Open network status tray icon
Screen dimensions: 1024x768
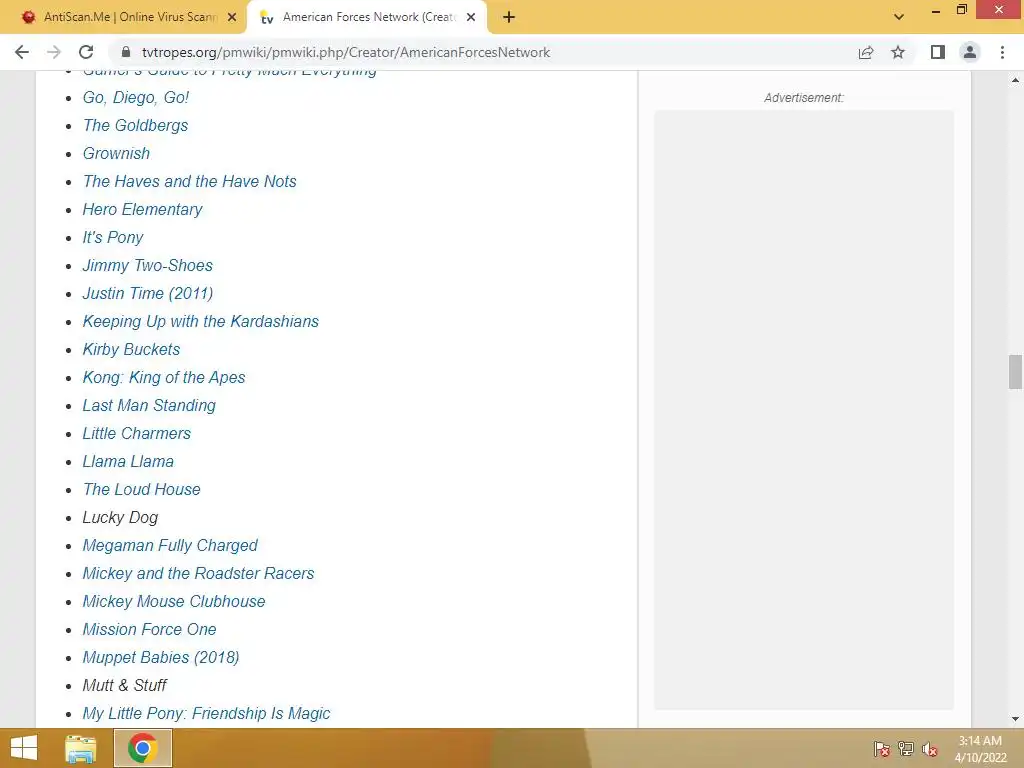point(906,749)
